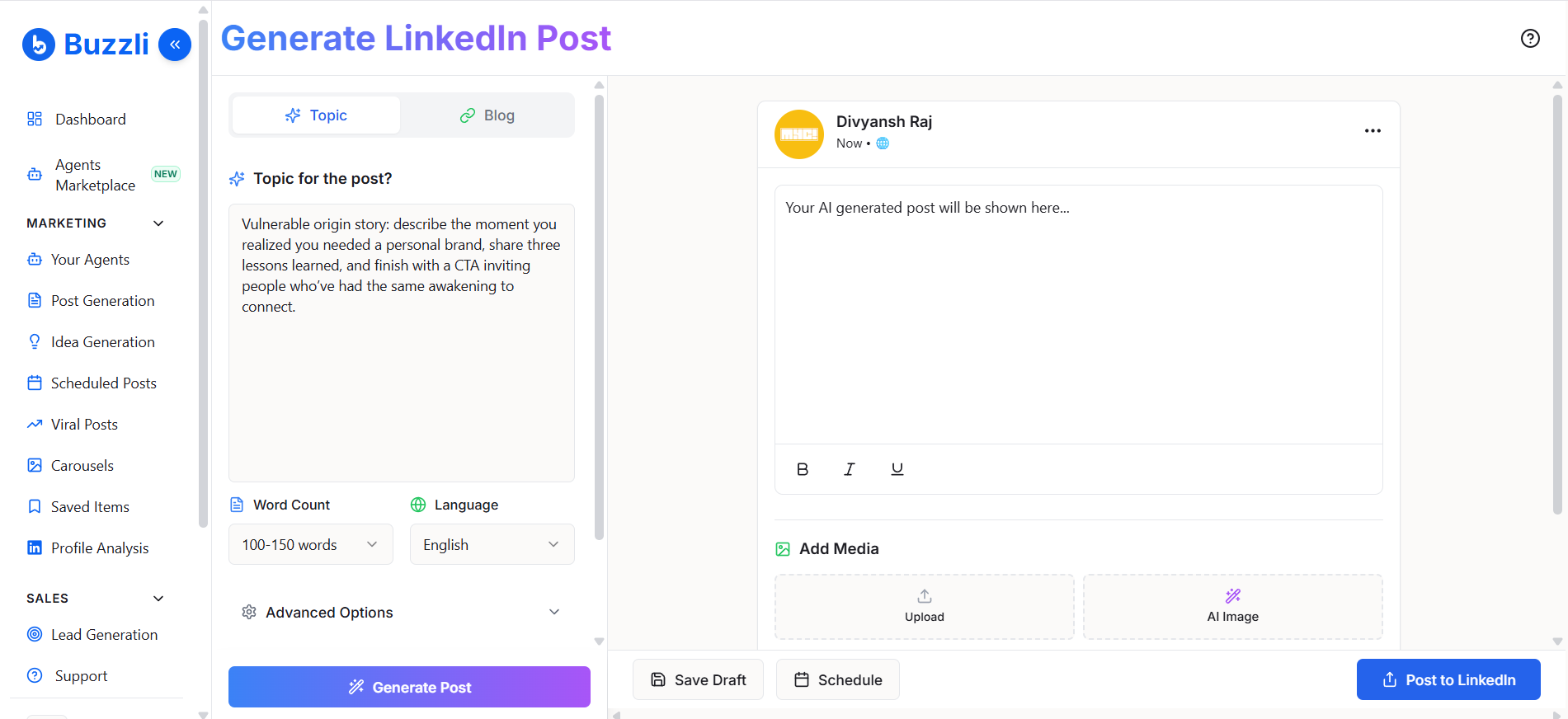
Task: Open the three-dots post options menu
Action: (1373, 131)
